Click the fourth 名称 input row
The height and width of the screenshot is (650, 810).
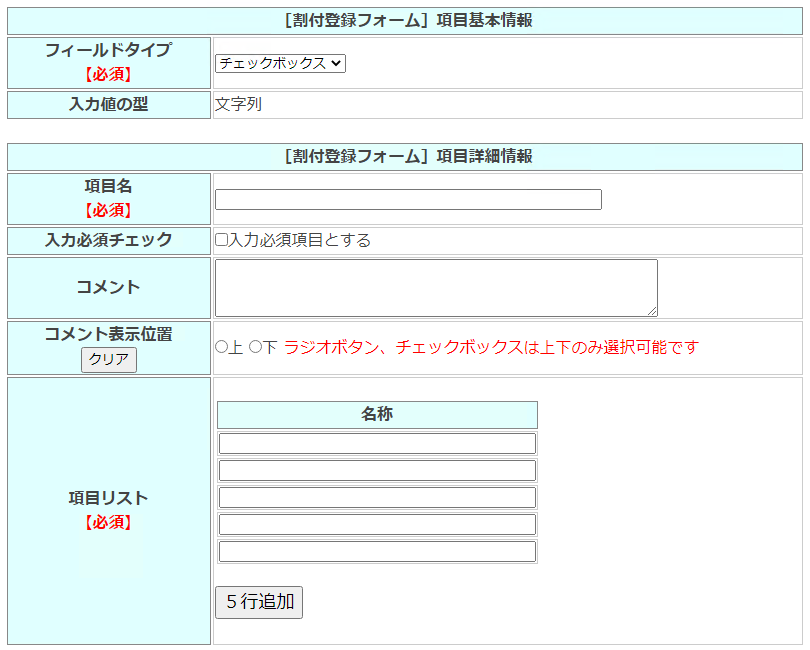377,524
